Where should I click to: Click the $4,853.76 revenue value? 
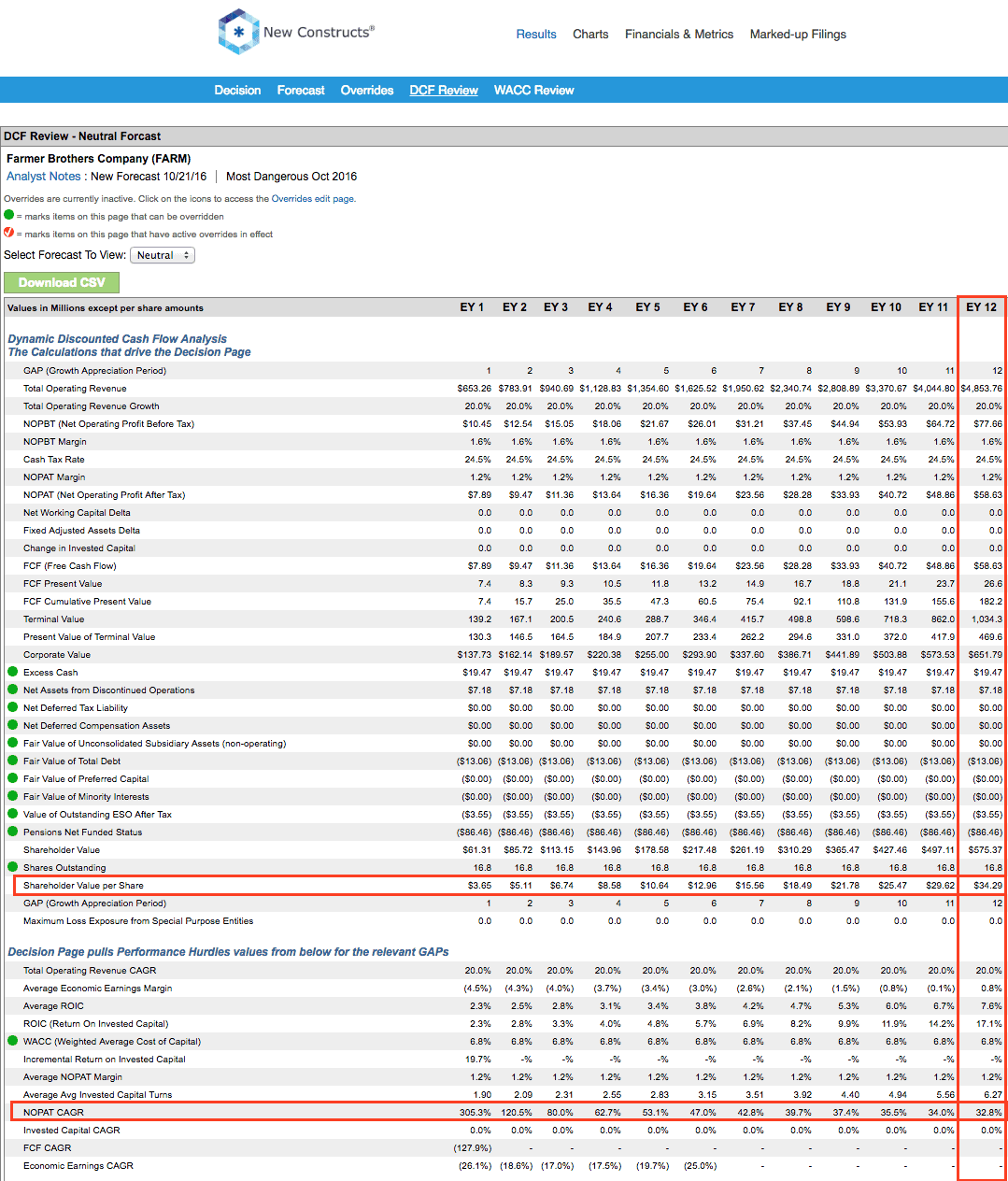point(981,389)
